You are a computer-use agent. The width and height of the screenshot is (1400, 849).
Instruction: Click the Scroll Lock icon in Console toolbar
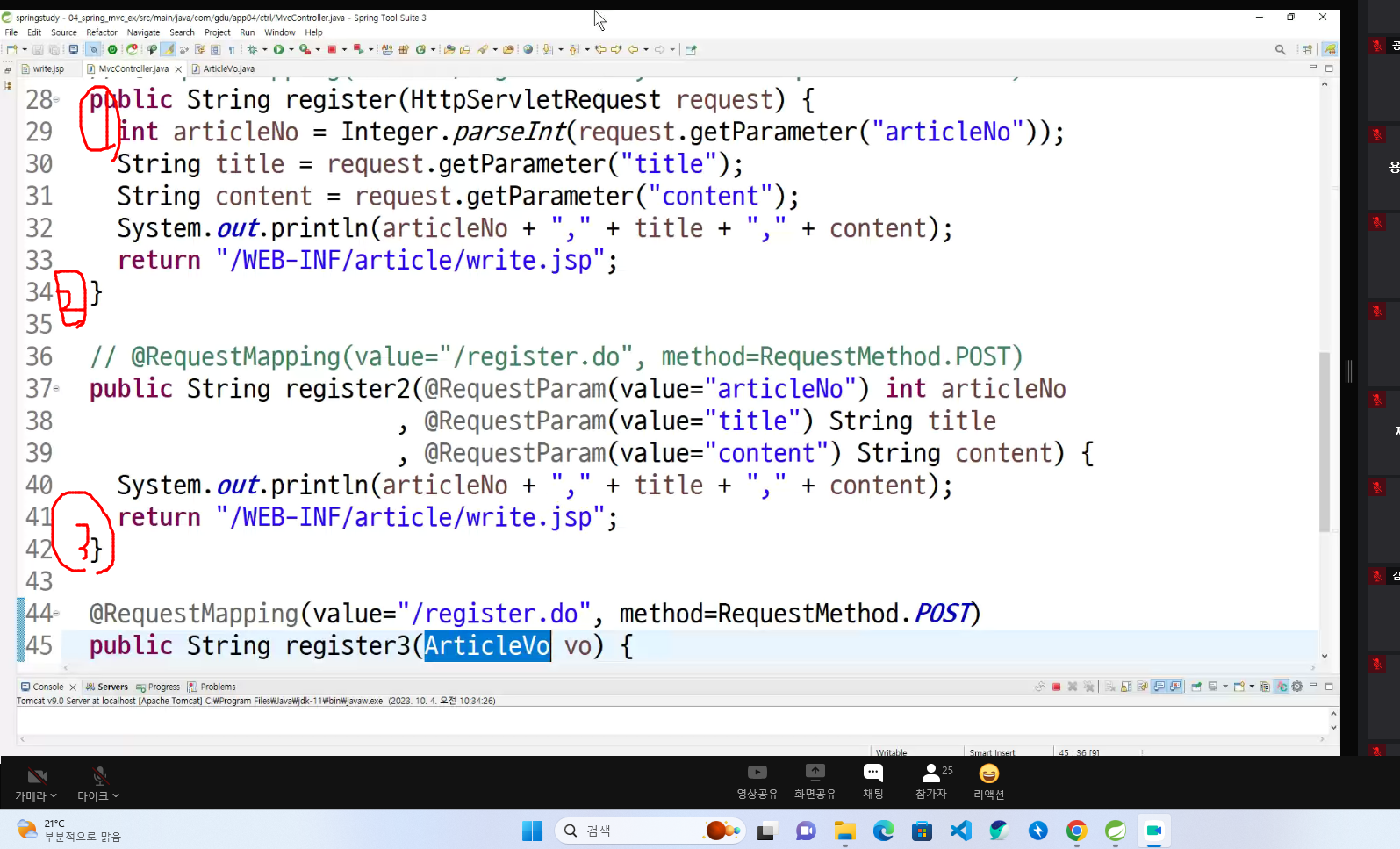[x=1126, y=687]
